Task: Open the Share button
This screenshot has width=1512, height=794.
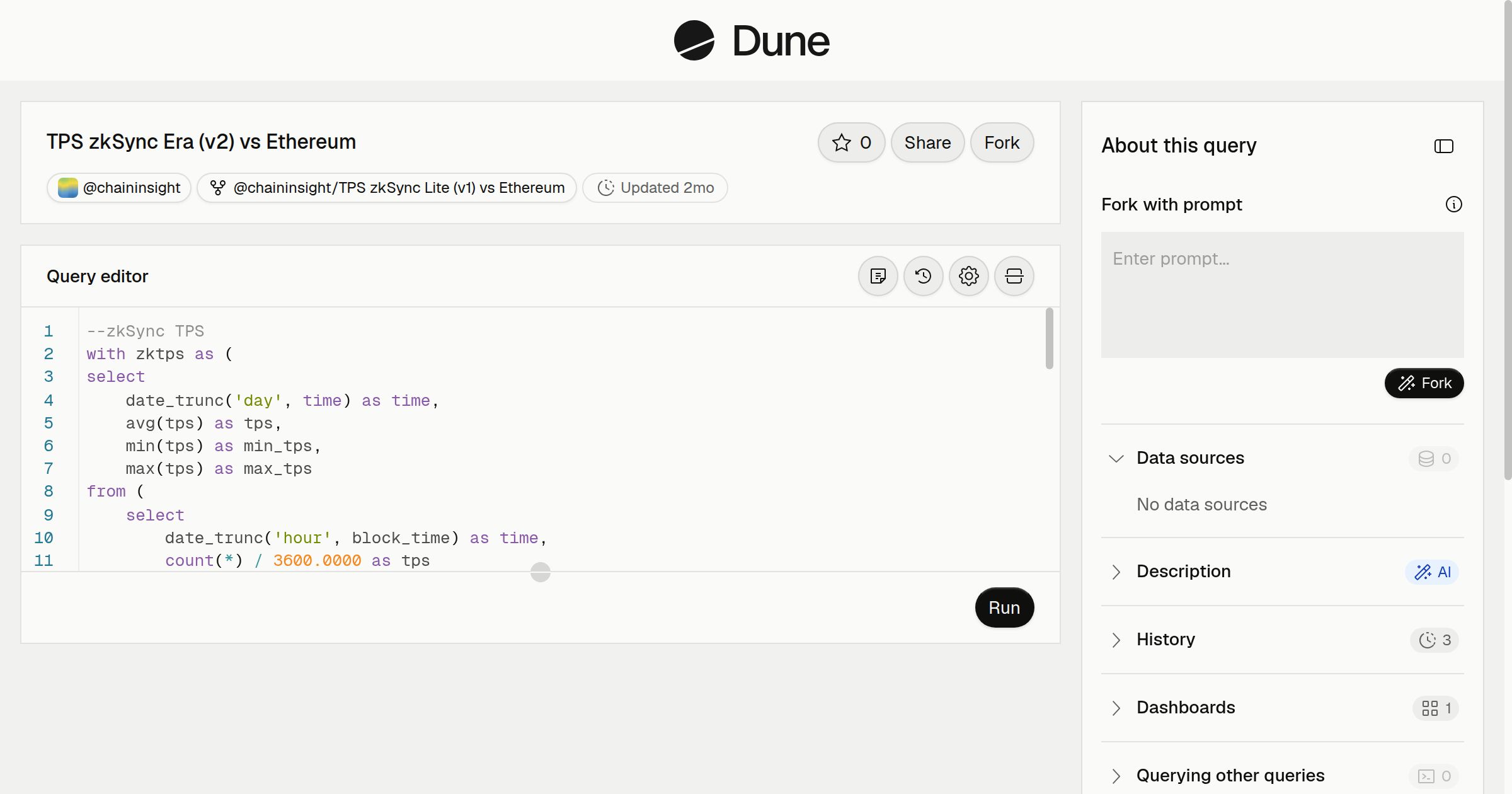Action: tap(927, 142)
